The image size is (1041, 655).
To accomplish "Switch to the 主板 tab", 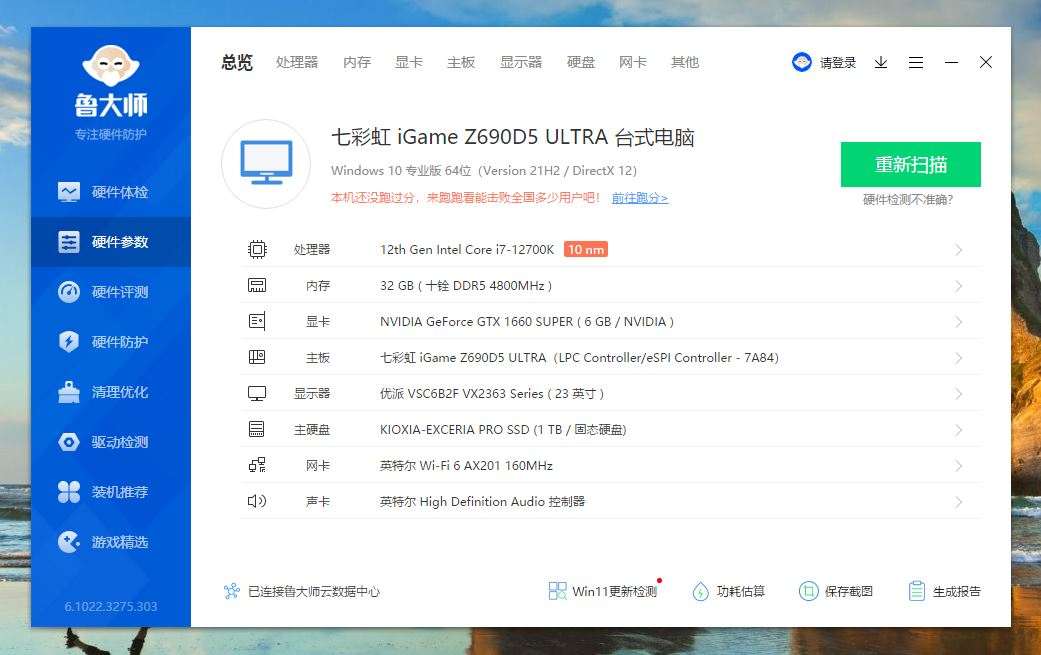I will pos(461,62).
